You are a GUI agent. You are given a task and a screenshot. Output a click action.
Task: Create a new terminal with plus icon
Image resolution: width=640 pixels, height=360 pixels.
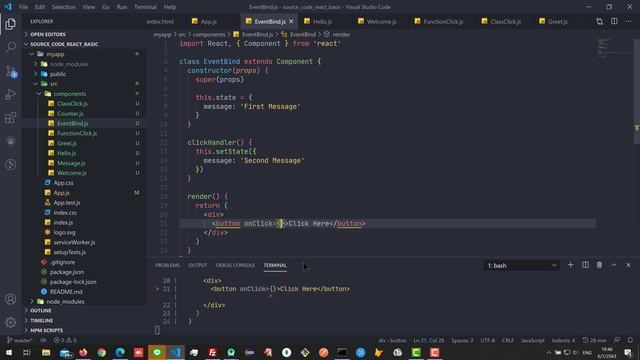[570, 265]
